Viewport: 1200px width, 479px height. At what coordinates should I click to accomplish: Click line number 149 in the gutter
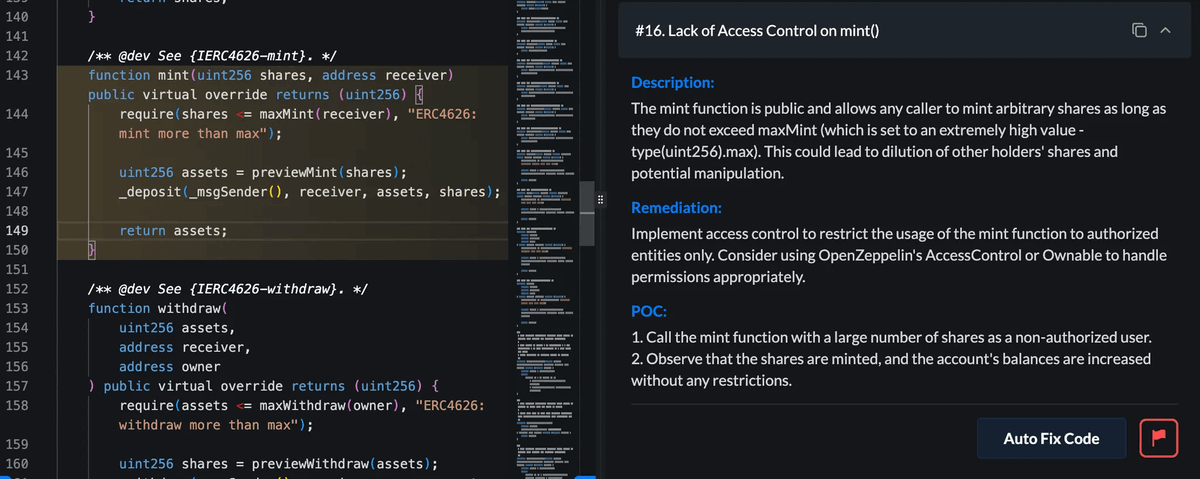(x=17, y=230)
